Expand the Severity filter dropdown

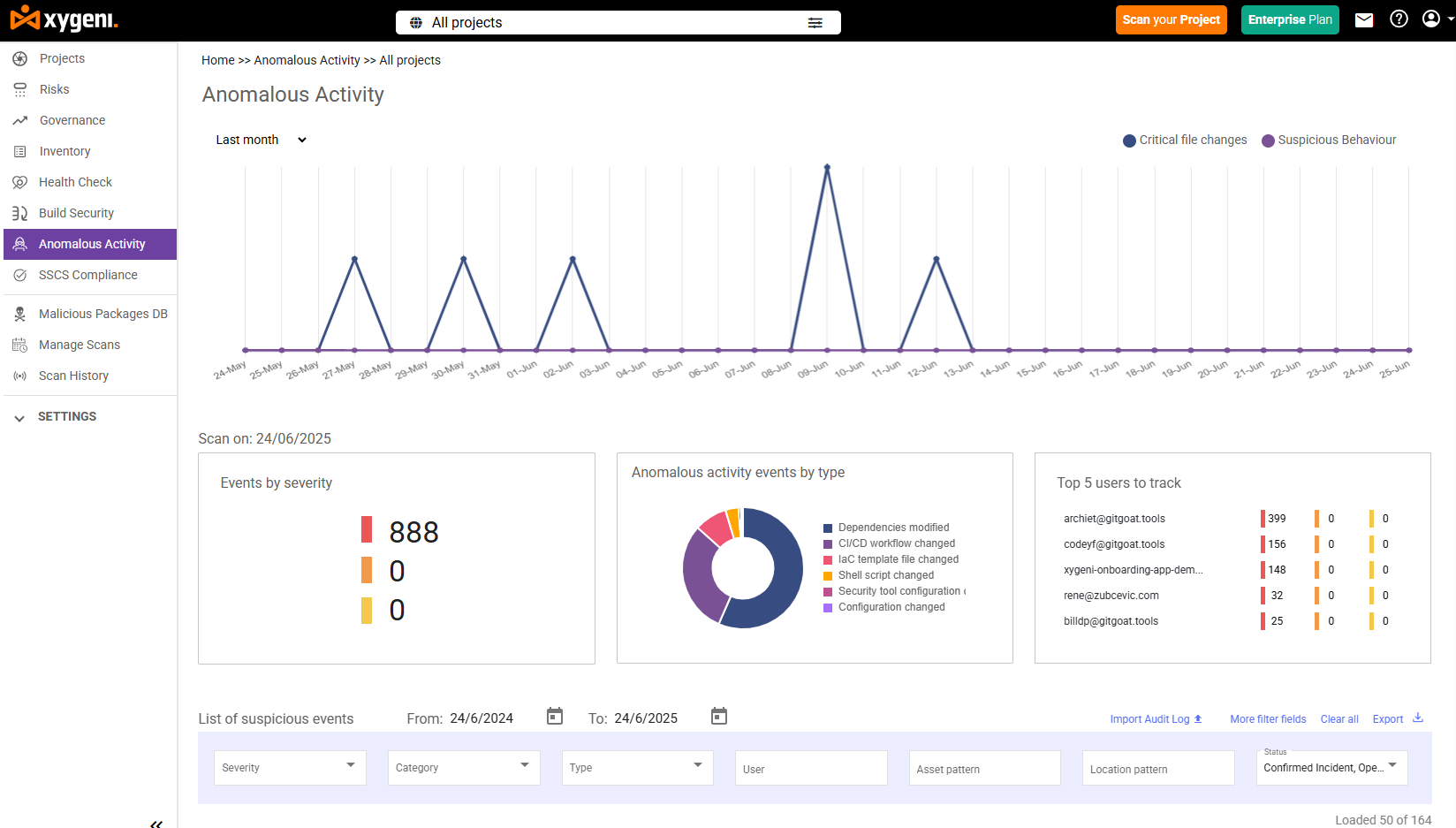pos(289,767)
